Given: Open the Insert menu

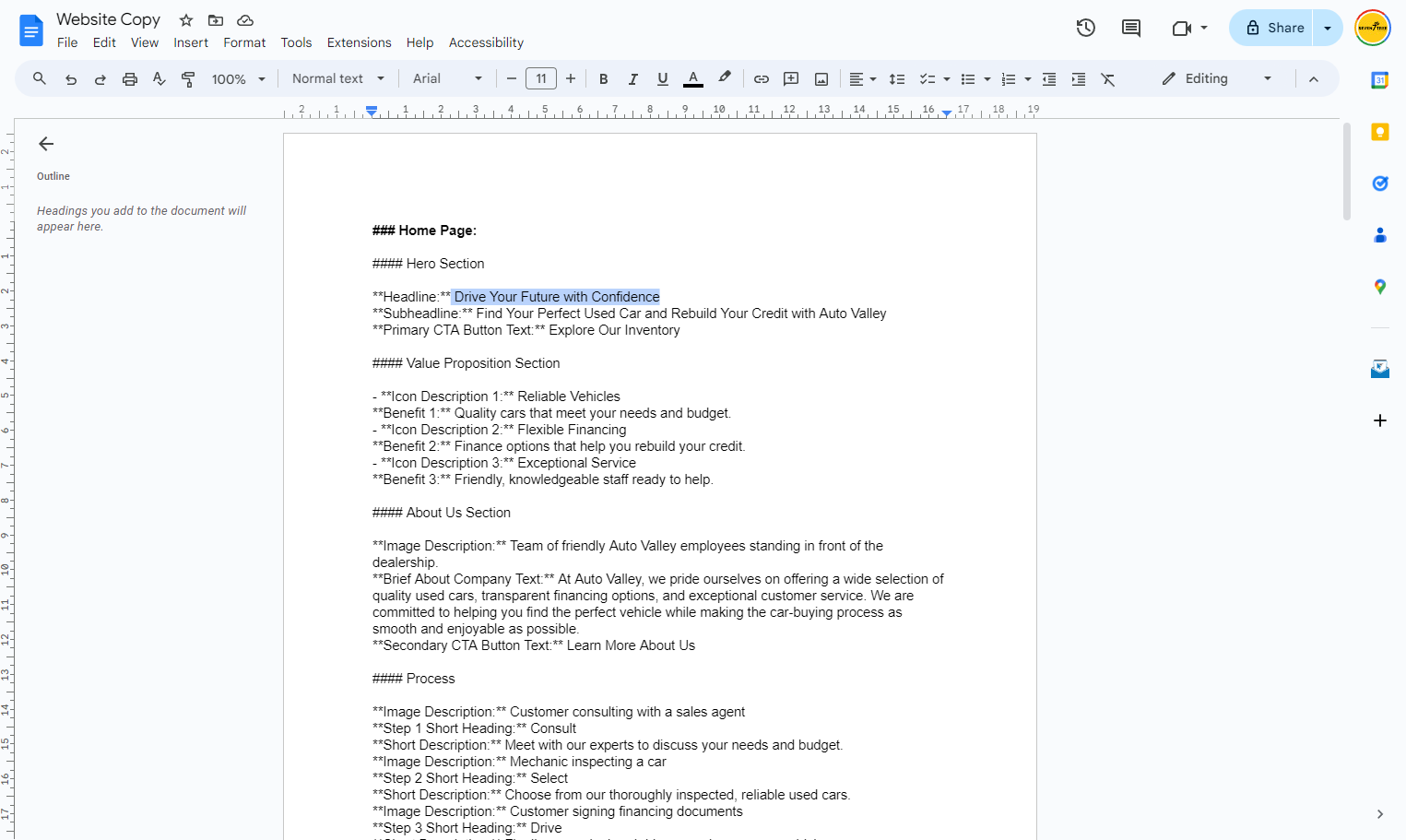Looking at the screenshot, I should pos(191,42).
